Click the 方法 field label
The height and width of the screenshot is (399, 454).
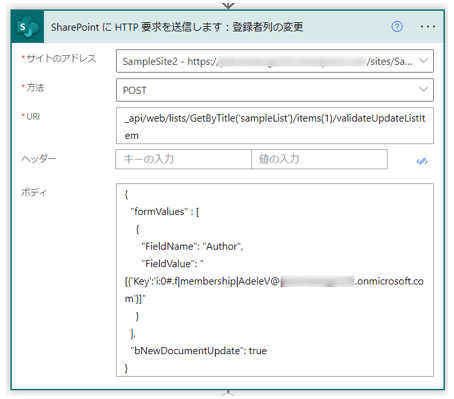(x=35, y=87)
